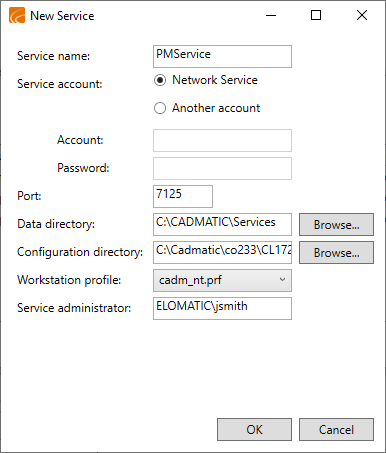Close the New Service window
Image resolution: width=386 pixels, height=453 pixels.
point(362,15)
